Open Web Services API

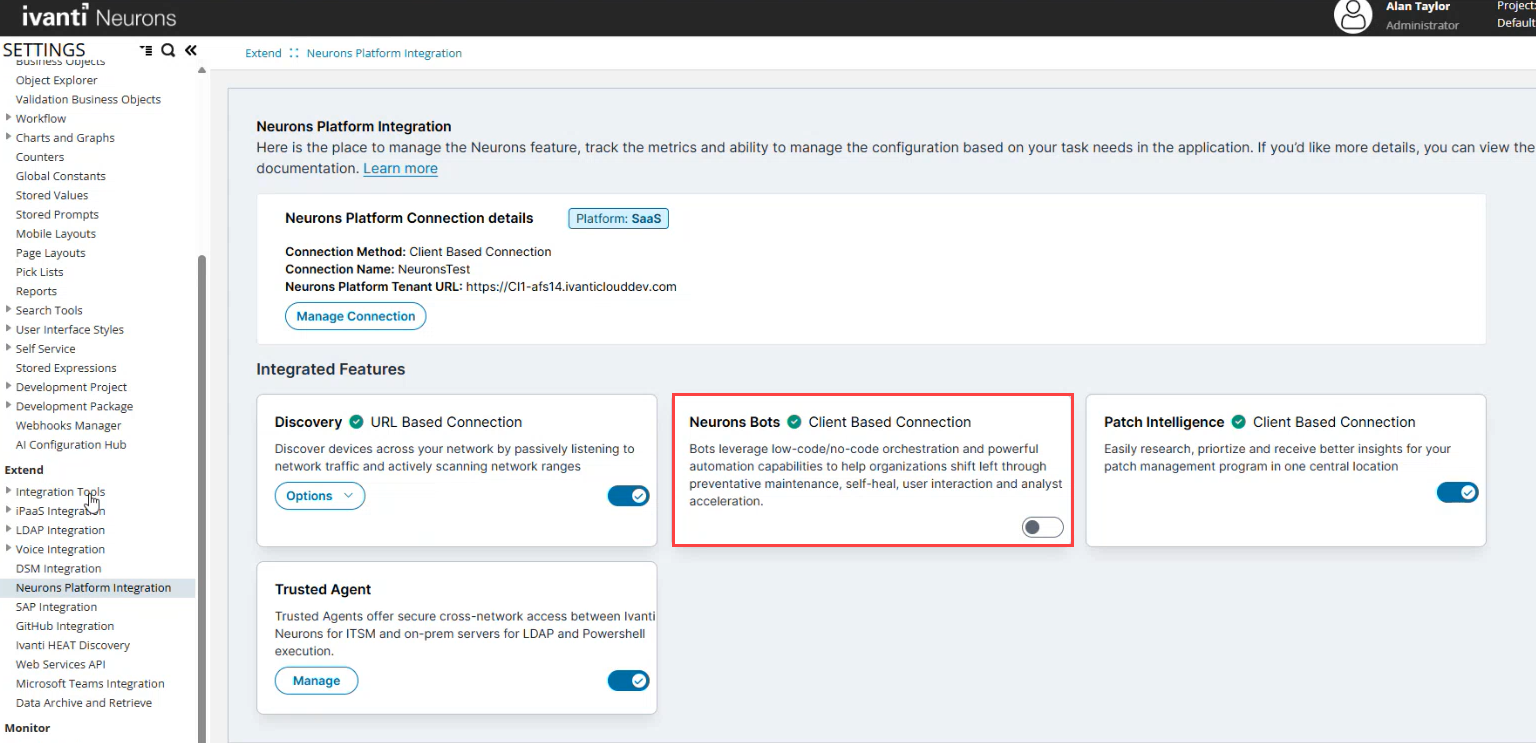click(x=61, y=664)
